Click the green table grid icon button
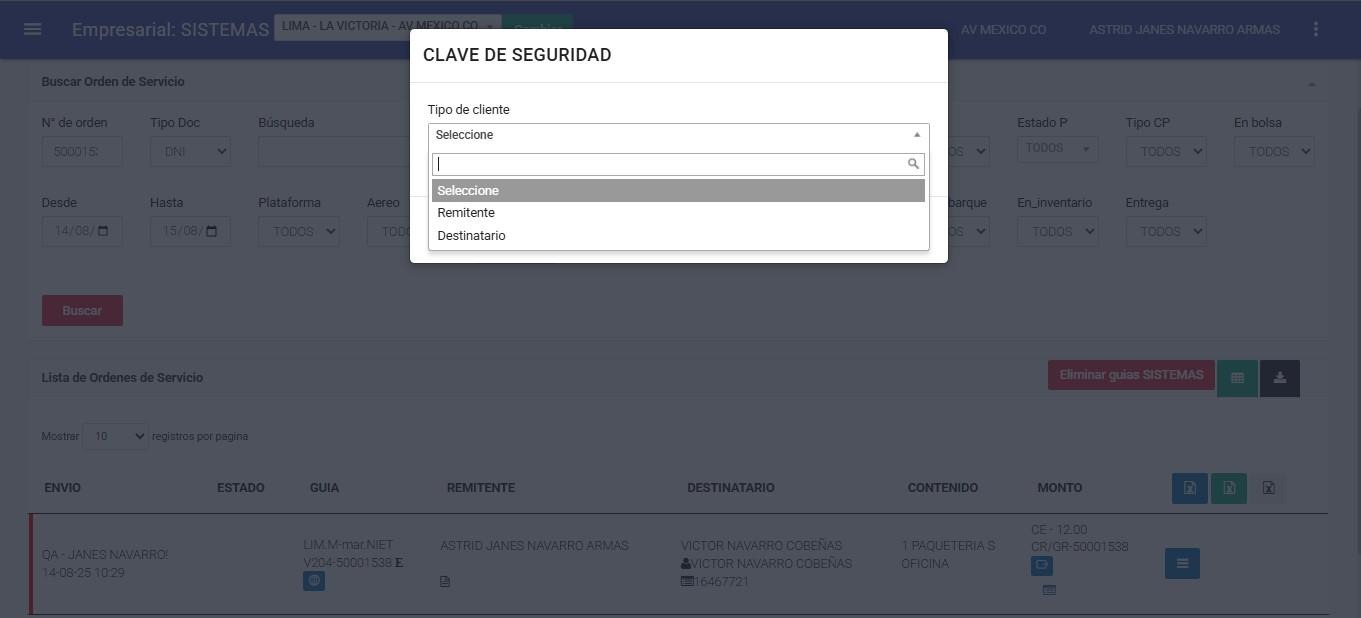Image resolution: width=1361 pixels, height=618 pixels. point(1237,378)
